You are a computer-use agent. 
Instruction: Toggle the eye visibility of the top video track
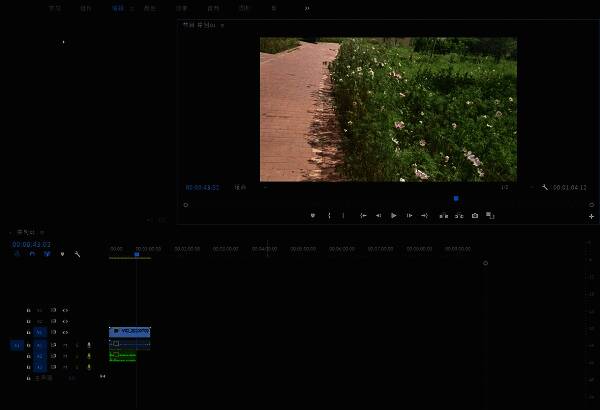tap(65, 310)
